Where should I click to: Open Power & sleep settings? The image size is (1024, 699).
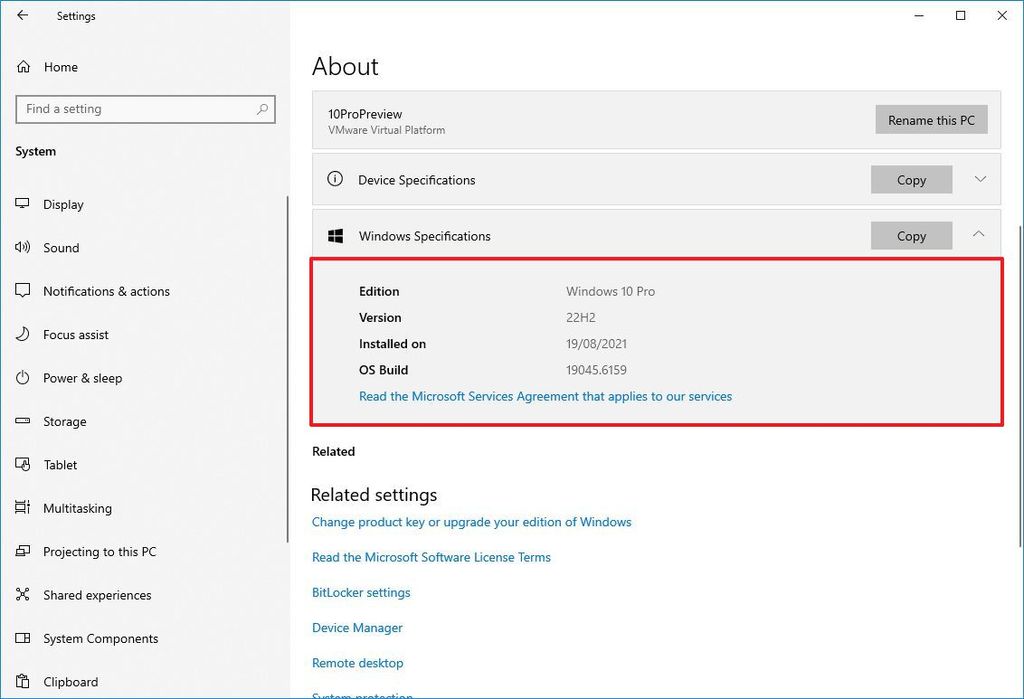click(22, 378)
